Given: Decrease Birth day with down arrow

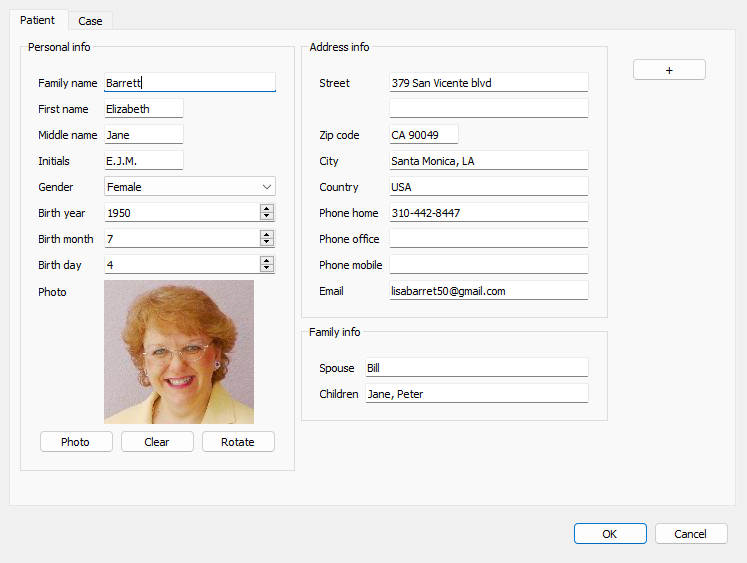Looking at the screenshot, I should coord(267,268).
